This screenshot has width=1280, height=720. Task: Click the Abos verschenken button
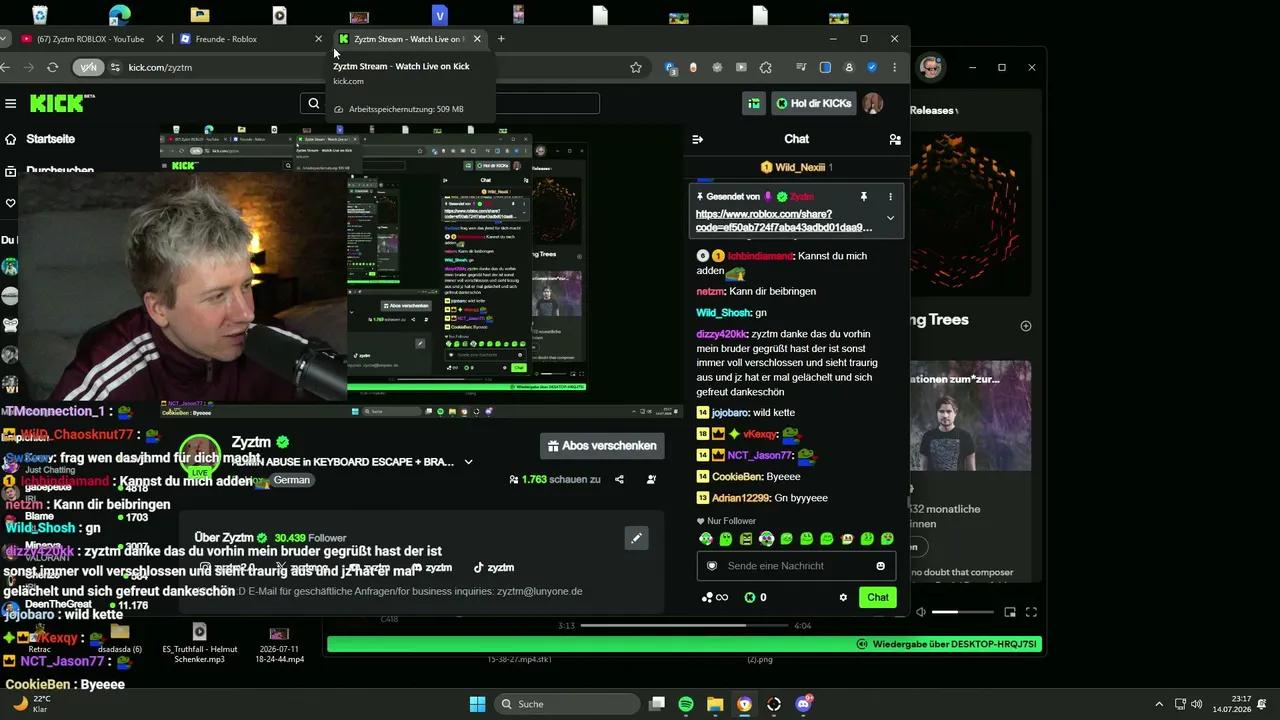point(603,446)
